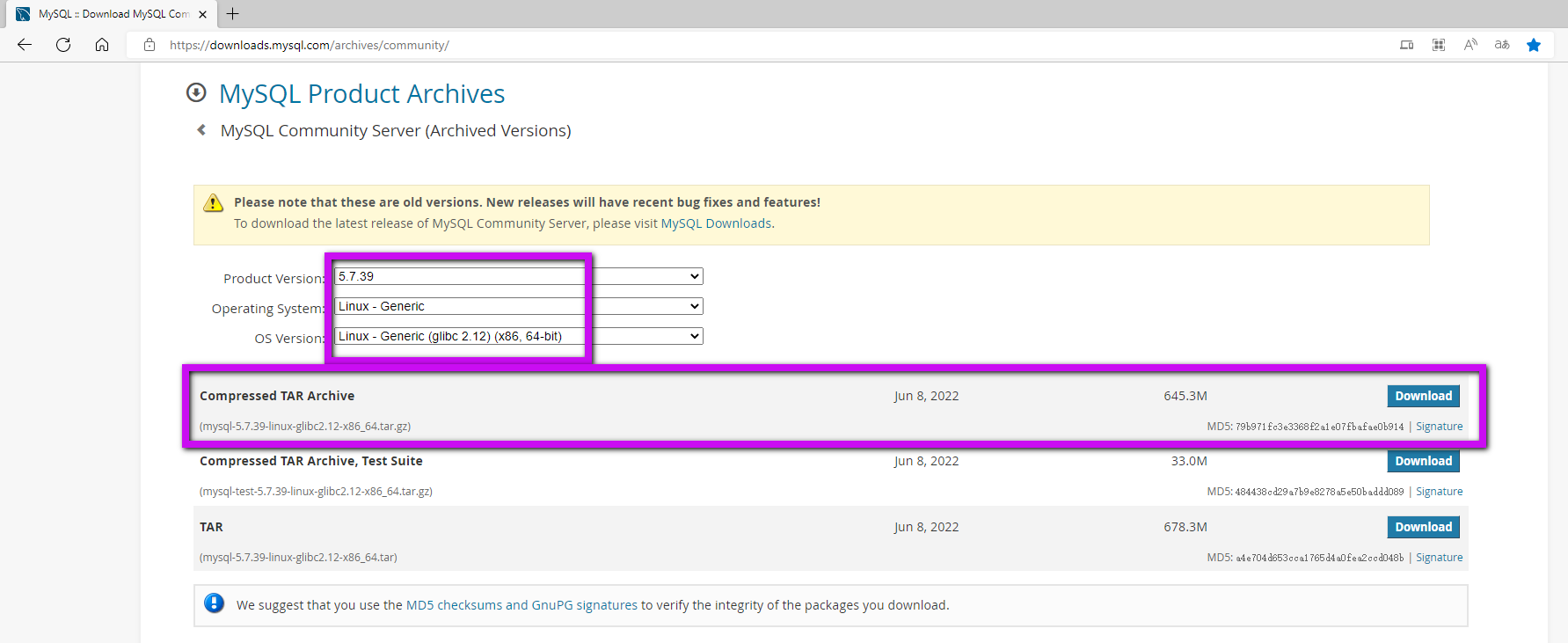
Task: Open the Product Version dropdown
Action: 518,276
